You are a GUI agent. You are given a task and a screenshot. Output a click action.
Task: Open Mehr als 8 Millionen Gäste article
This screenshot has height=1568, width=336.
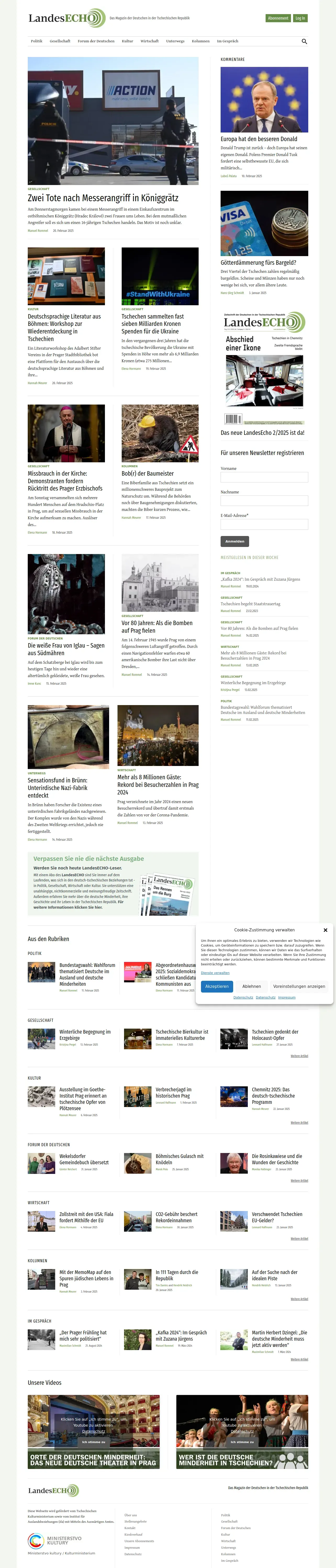158,784
